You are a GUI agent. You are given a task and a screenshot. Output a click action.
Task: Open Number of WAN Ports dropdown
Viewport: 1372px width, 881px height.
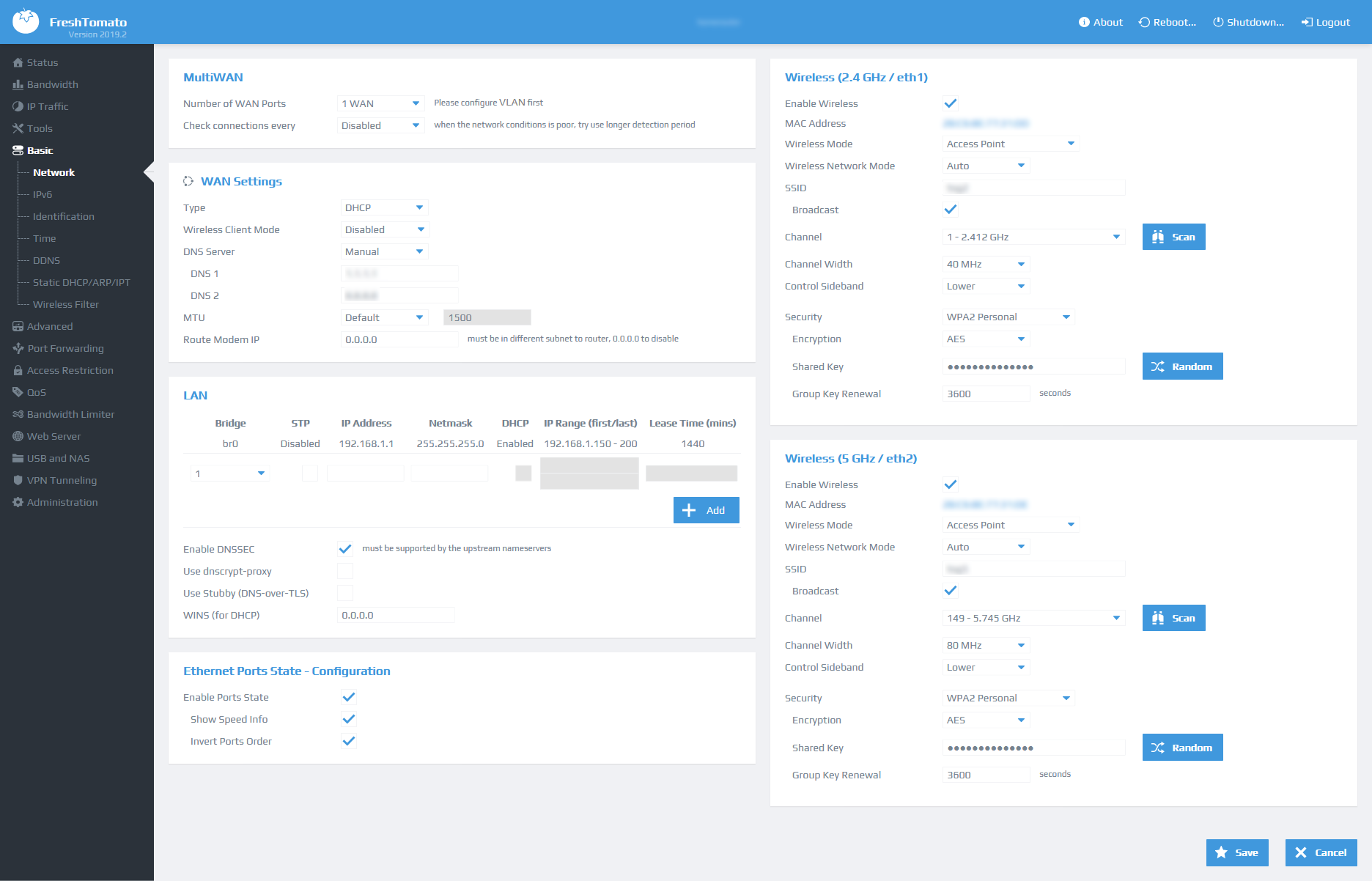click(x=380, y=103)
